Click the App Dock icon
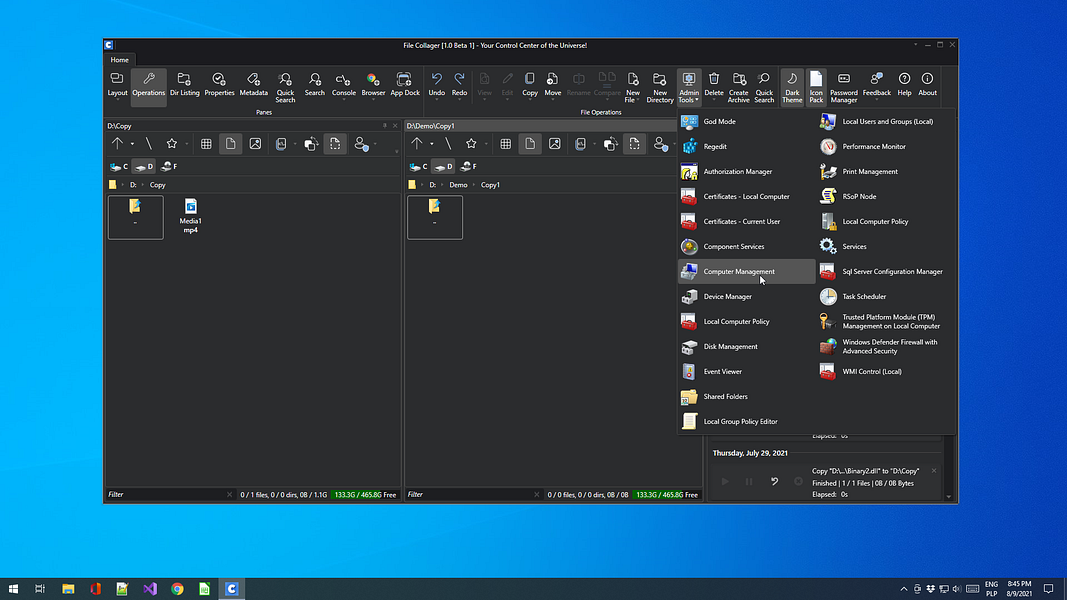Screen dimensions: 1067x600 pyautogui.click(x=404, y=84)
